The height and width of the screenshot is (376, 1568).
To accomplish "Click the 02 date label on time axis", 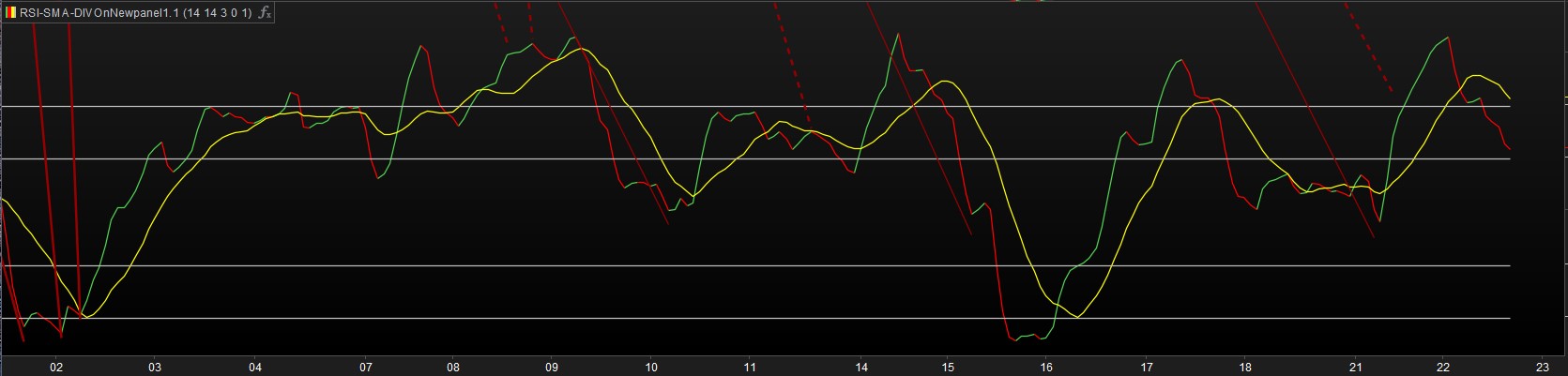I will [x=56, y=368].
